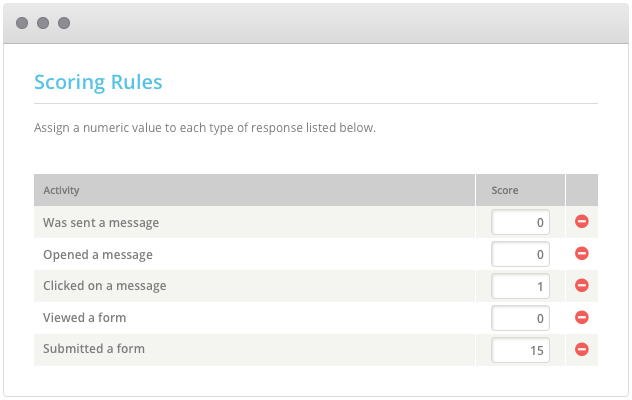Remove the 'Opened a message' rule
This screenshot has height=400, width=632.
(x=582, y=254)
